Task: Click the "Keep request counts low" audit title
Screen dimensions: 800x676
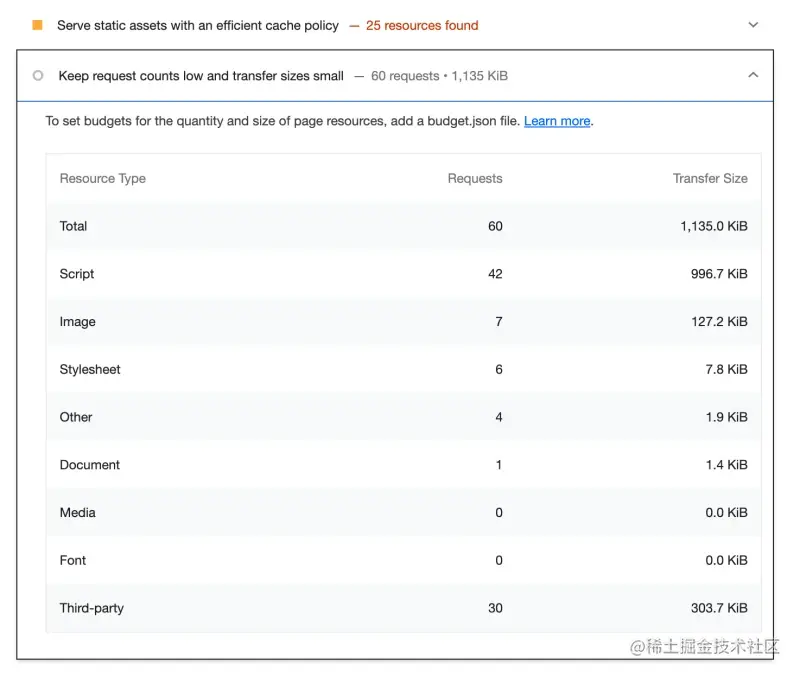Action: tap(201, 76)
